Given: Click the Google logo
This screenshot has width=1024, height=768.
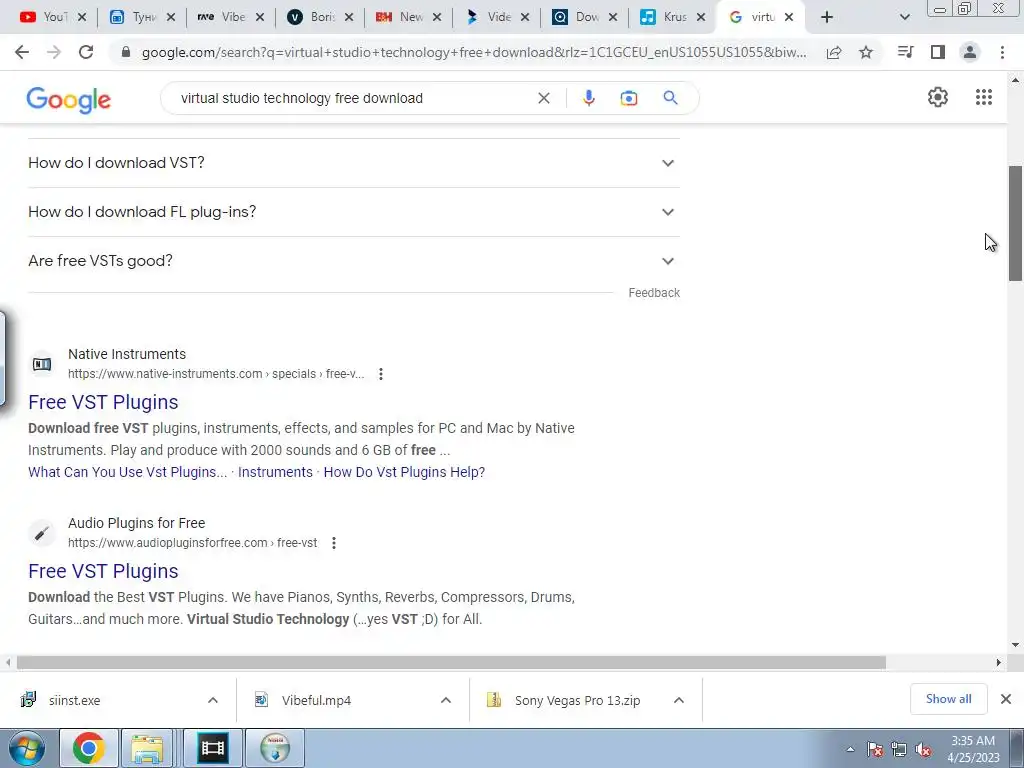Looking at the screenshot, I should [69, 100].
